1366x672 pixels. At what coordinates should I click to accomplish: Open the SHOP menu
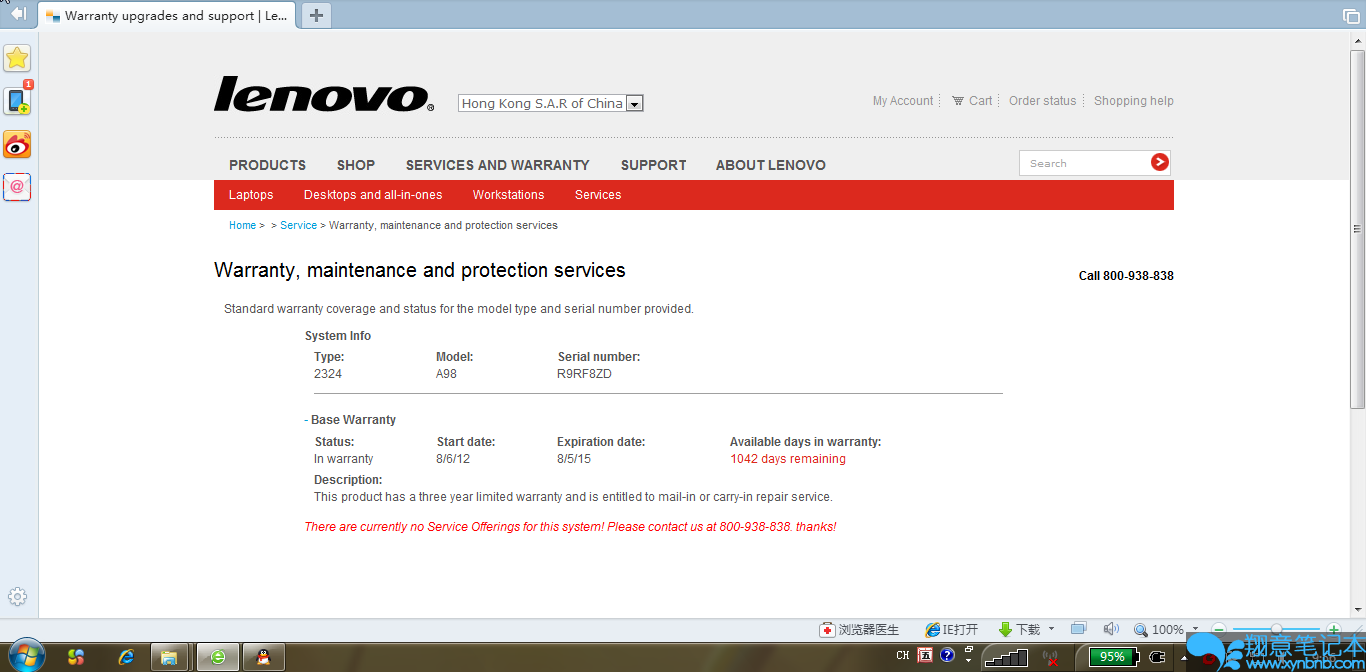point(356,165)
